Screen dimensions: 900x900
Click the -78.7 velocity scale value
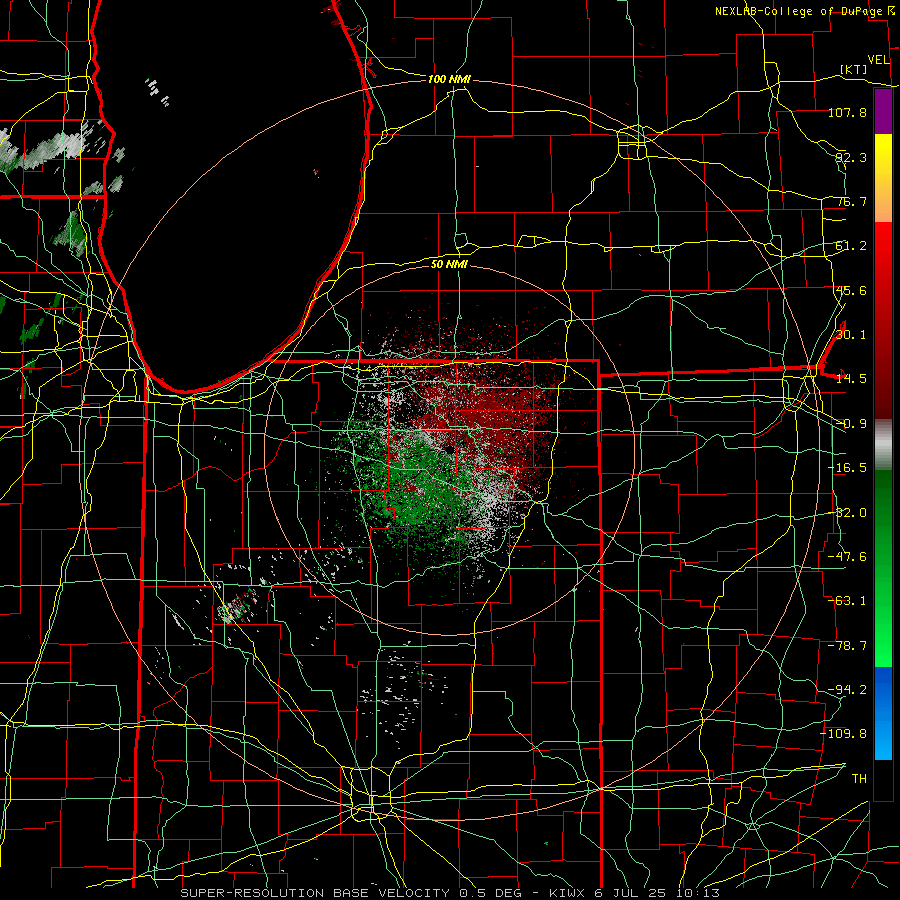tap(847, 646)
